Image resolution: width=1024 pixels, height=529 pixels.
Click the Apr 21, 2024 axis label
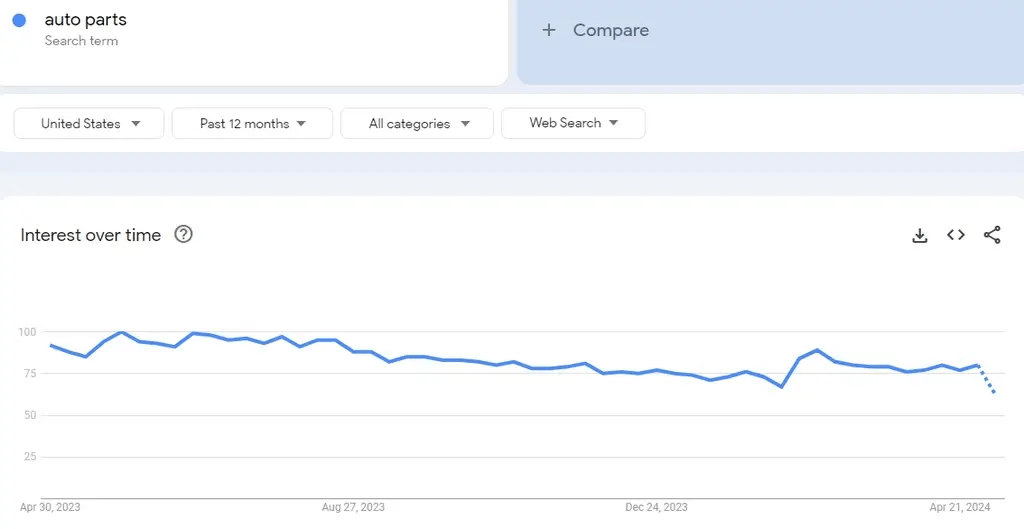(959, 507)
